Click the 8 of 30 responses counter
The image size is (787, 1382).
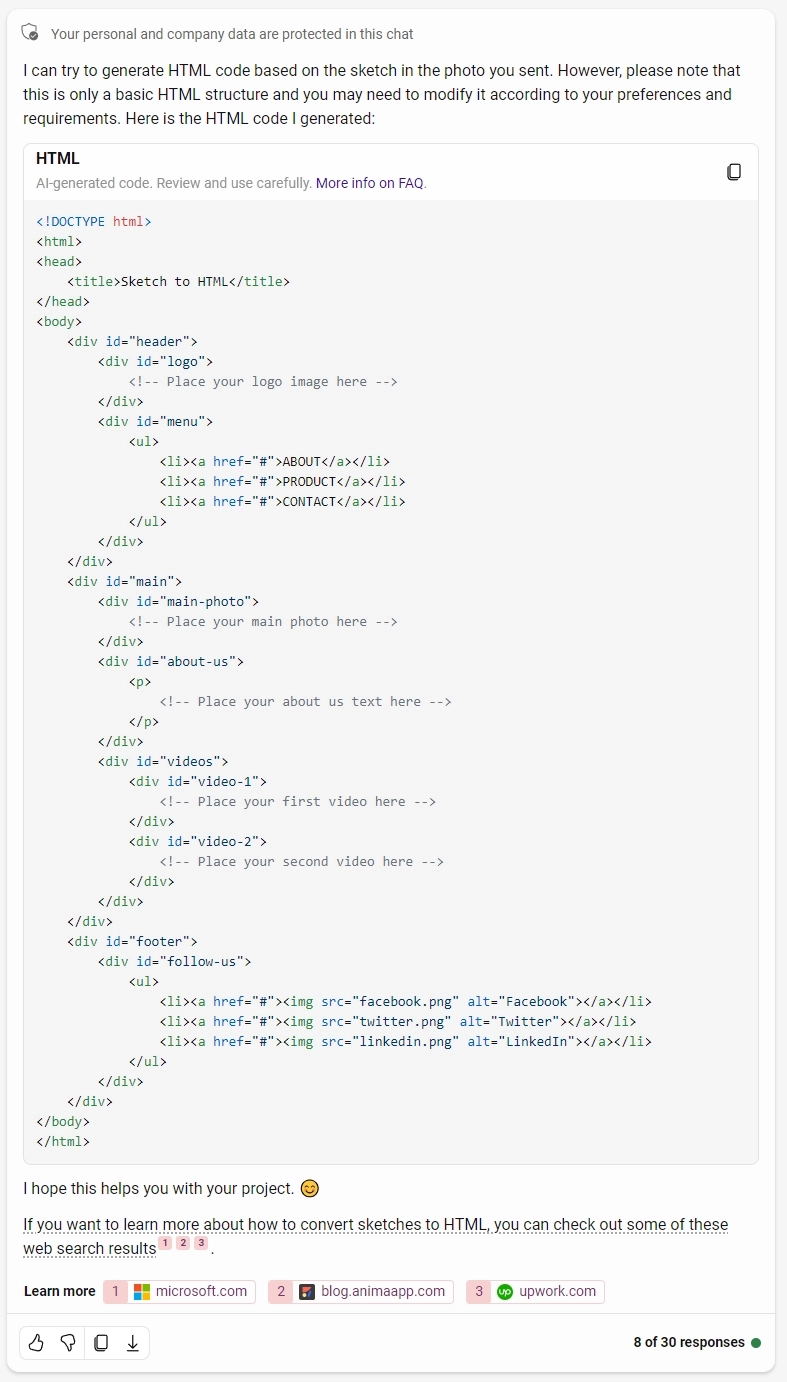pyautogui.click(x=688, y=1342)
